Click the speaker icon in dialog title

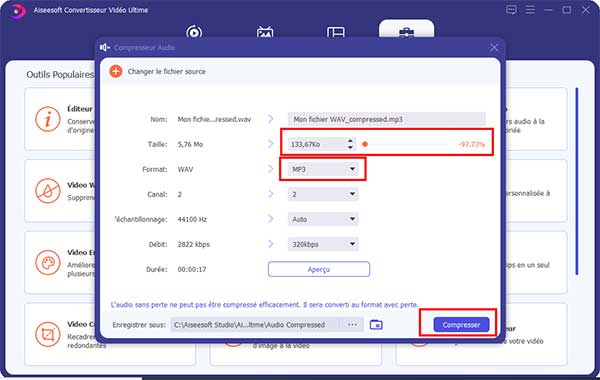pos(105,47)
